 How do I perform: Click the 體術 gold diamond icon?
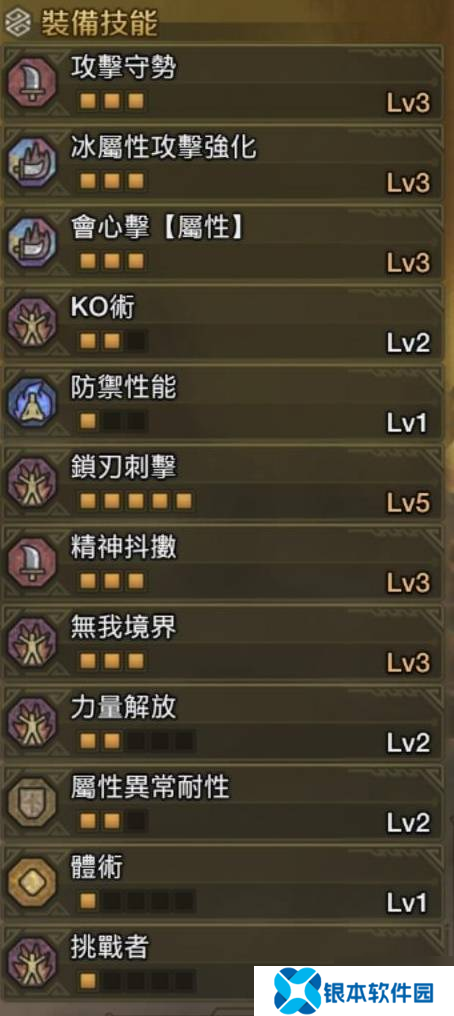point(32,883)
